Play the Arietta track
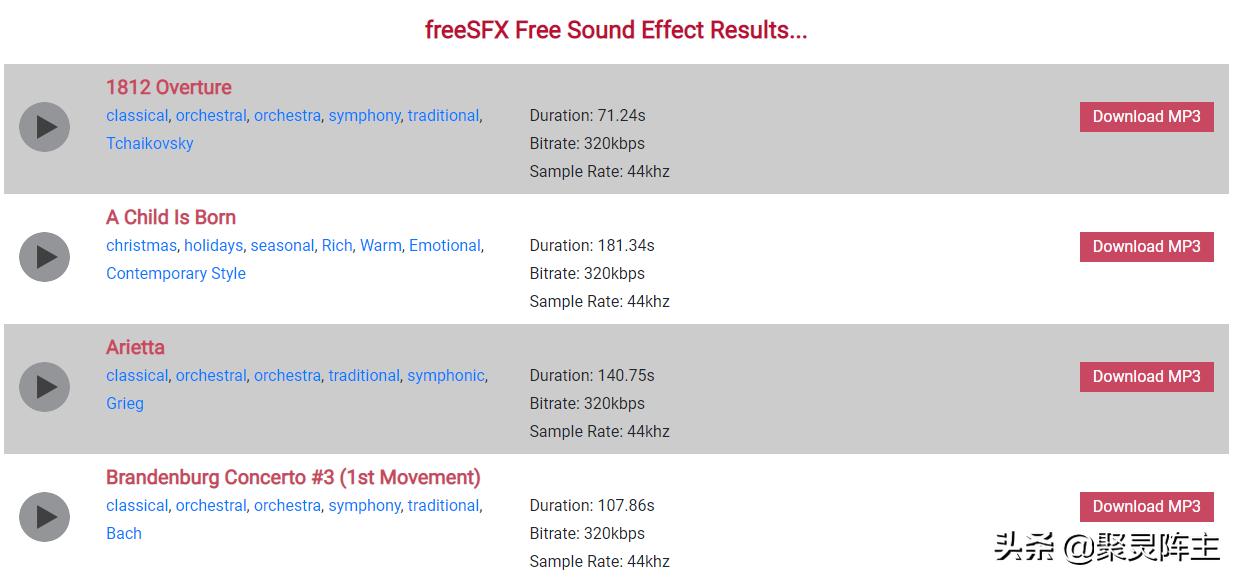The image size is (1238, 580). coord(44,387)
